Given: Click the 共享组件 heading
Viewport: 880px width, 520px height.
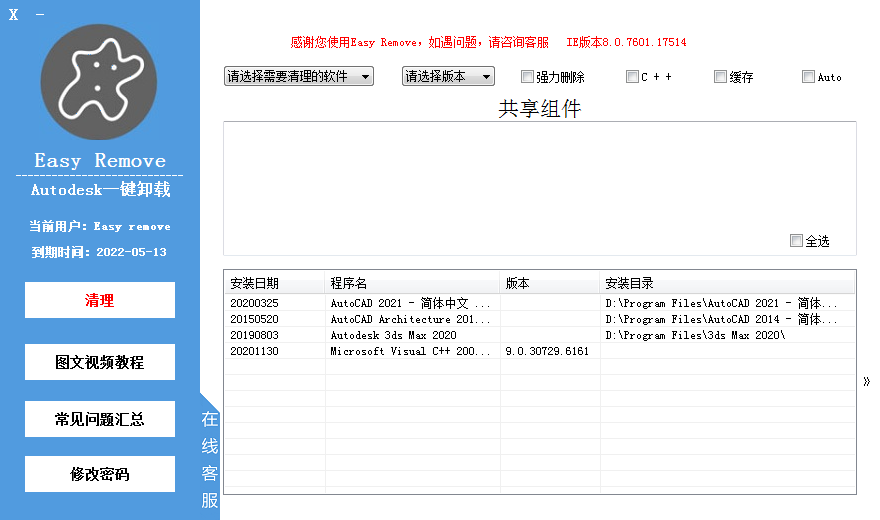Looking at the screenshot, I should (x=540, y=108).
